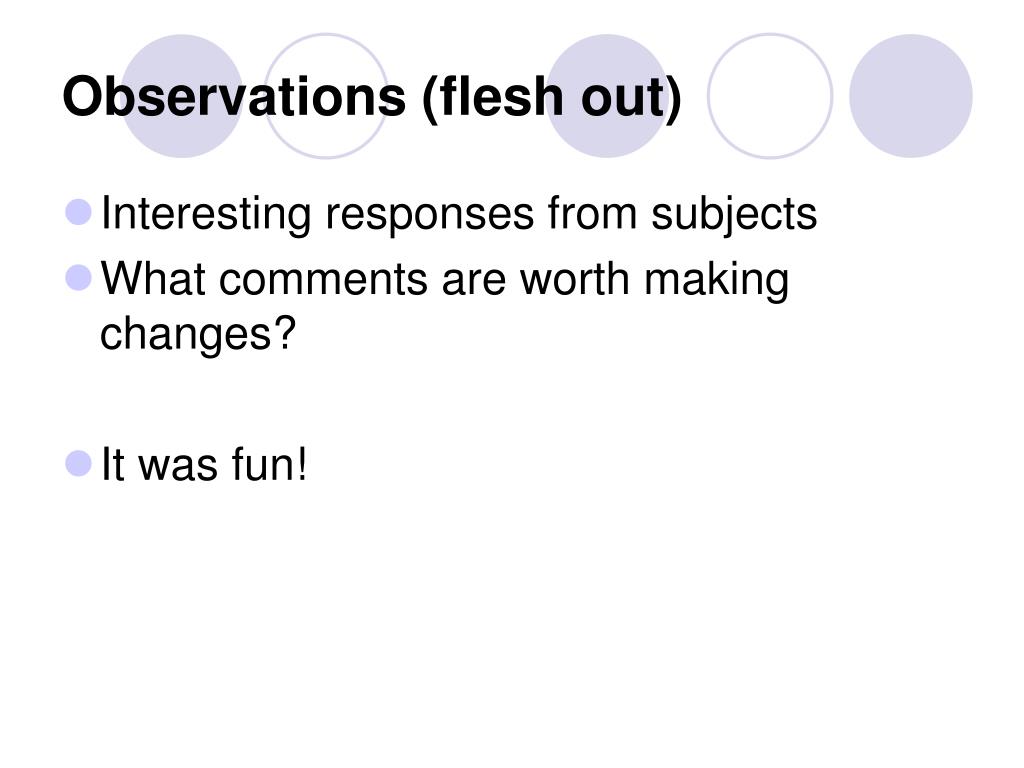Click the first outlined circle in header
Screen dimensions: 1024x768
tap(326, 96)
